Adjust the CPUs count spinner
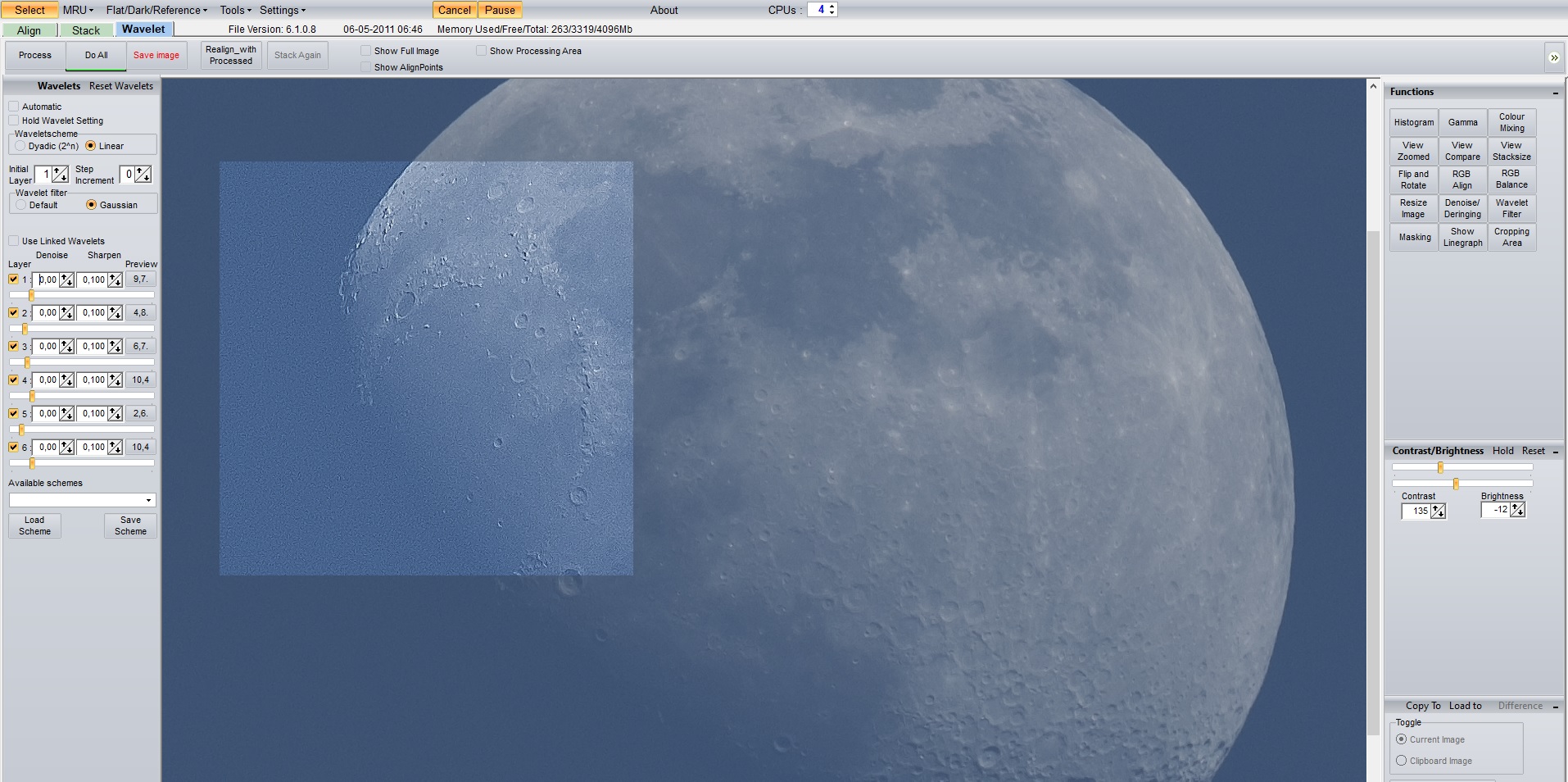 (832, 10)
